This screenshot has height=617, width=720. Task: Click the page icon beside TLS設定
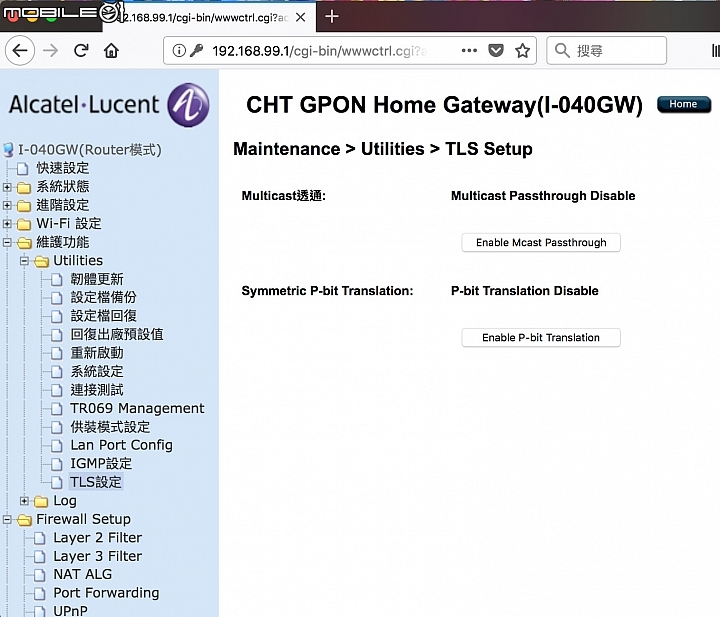[56, 482]
